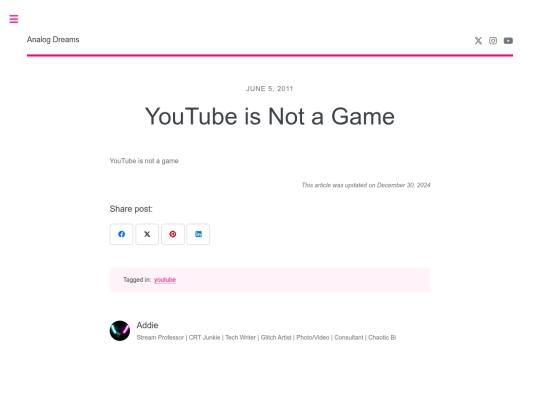Click Addie's author avatar

click(x=120, y=331)
